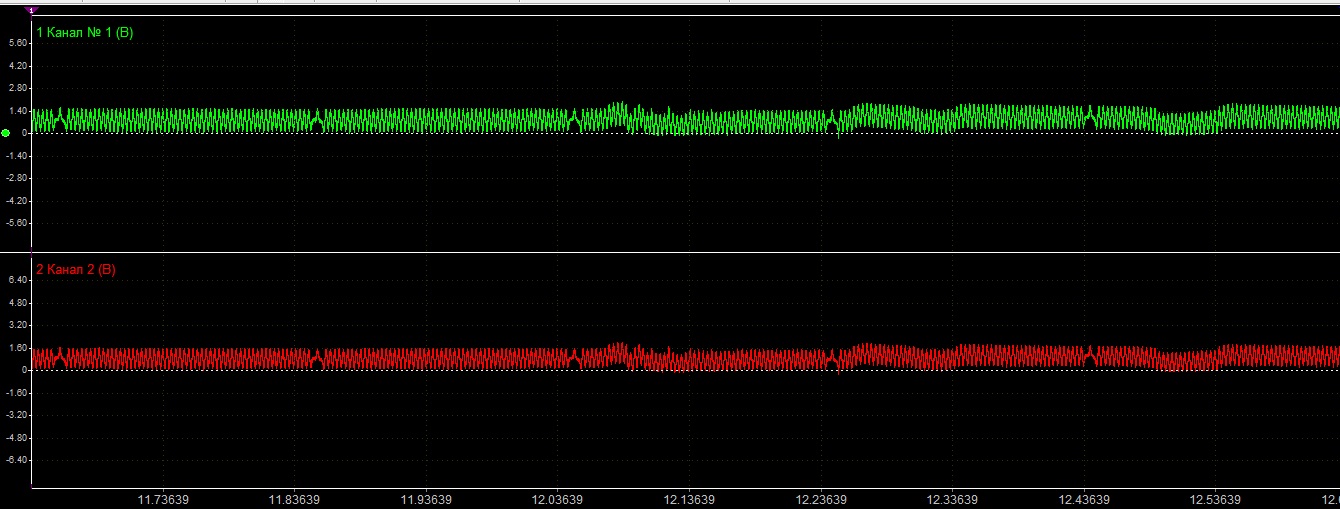Image resolution: width=1340 pixels, height=509 pixels.
Task: Click the -4.80 value on channel 2 axis
Action: tap(15, 437)
